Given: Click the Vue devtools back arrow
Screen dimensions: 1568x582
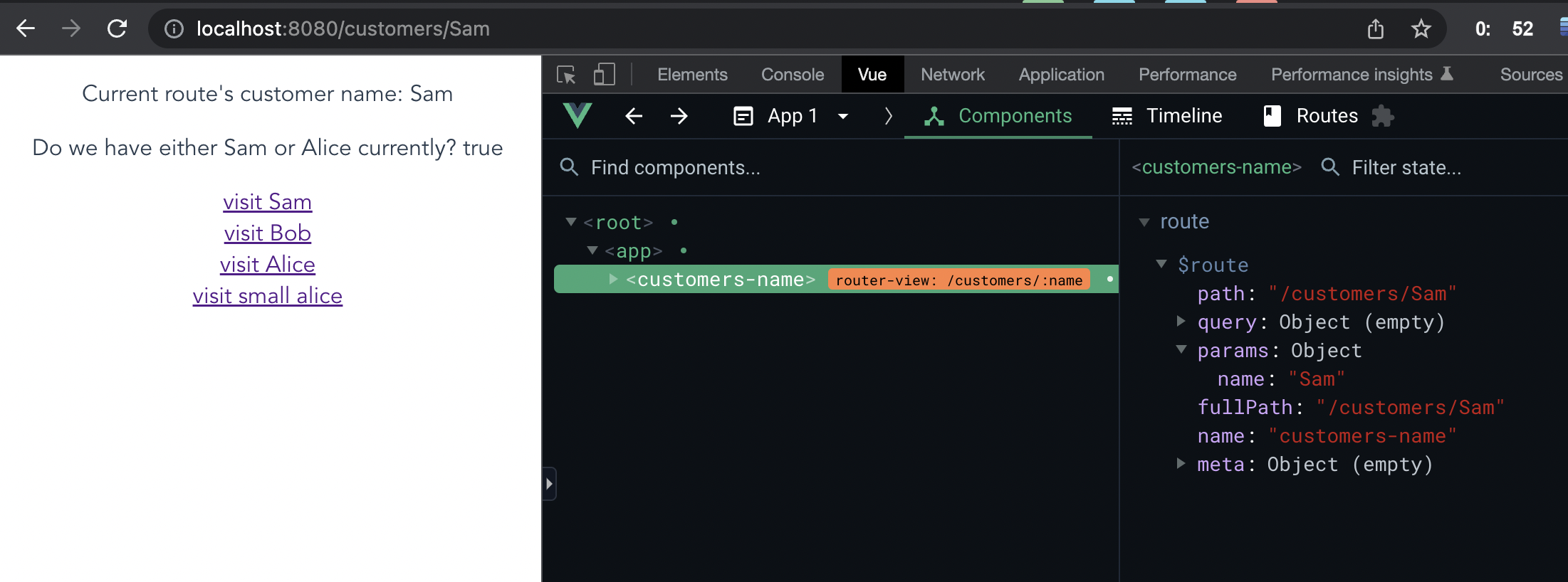Looking at the screenshot, I should pyautogui.click(x=634, y=116).
